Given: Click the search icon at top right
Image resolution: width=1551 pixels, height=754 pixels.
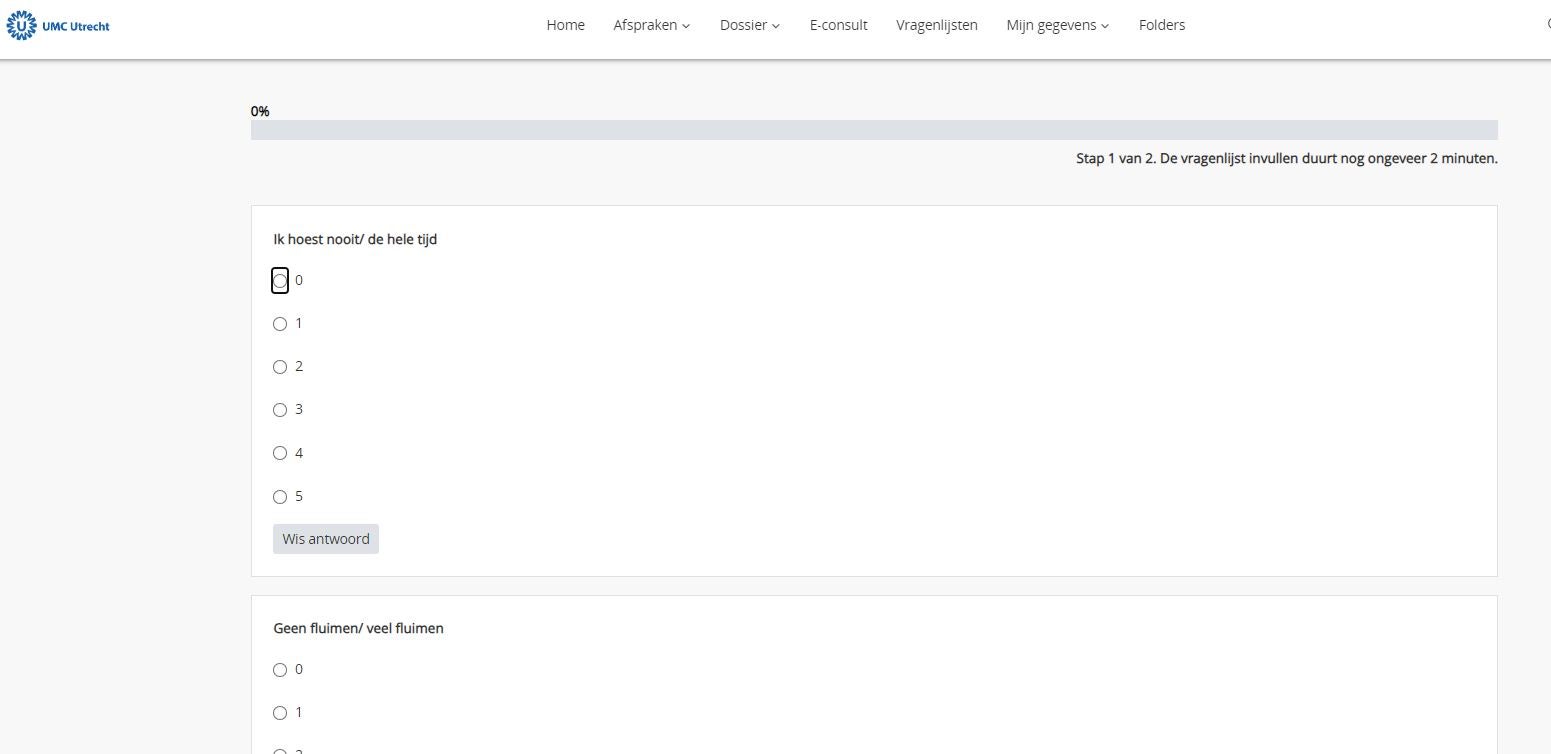Looking at the screenshot, I should [1547, 25].
